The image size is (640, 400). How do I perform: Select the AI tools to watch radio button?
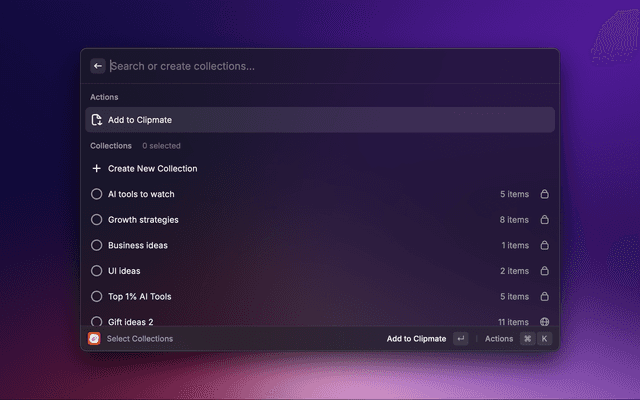point(97,194)
